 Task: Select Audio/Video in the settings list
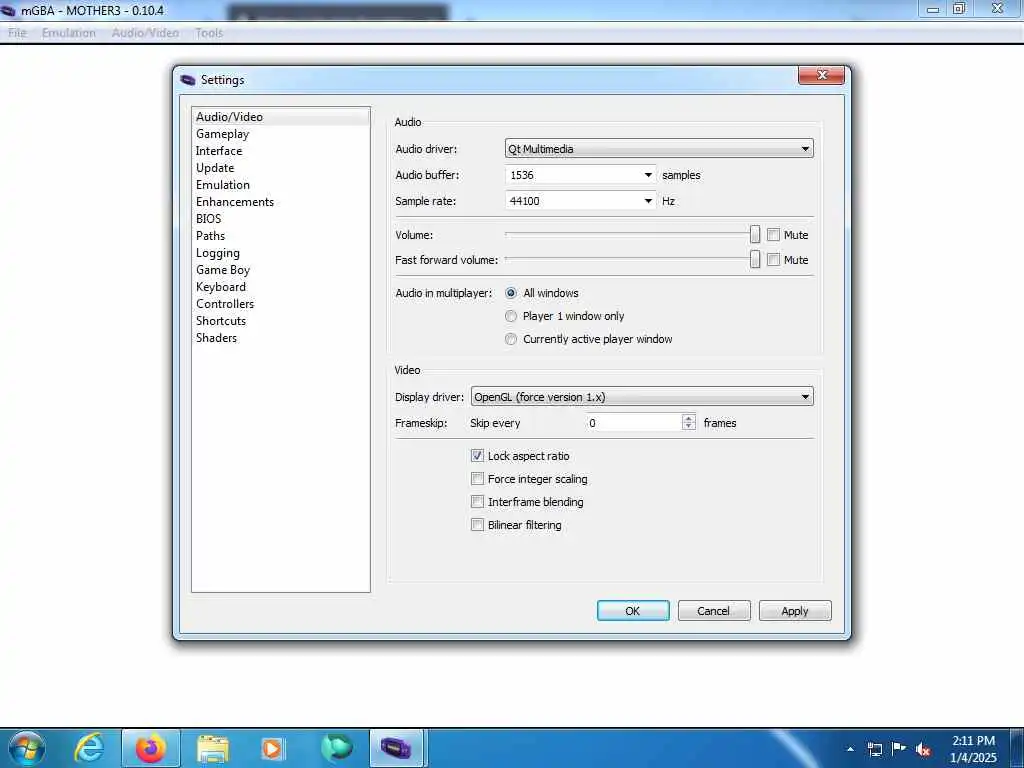pyautogui.click(x=281, y=117)
